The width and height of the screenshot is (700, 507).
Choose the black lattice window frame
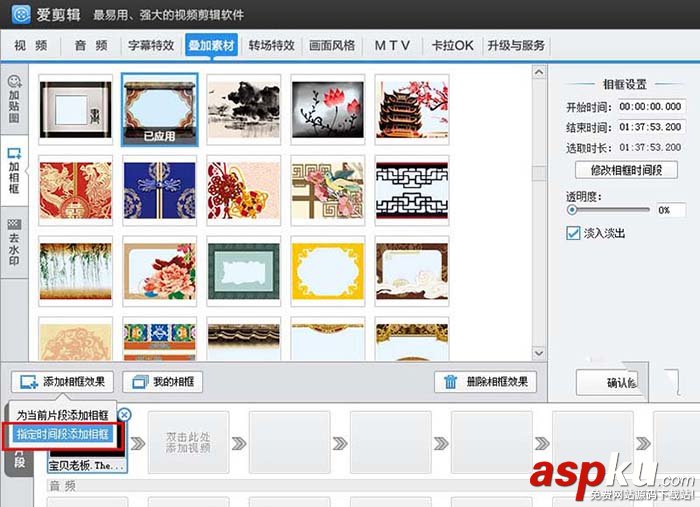pos(412,191)
